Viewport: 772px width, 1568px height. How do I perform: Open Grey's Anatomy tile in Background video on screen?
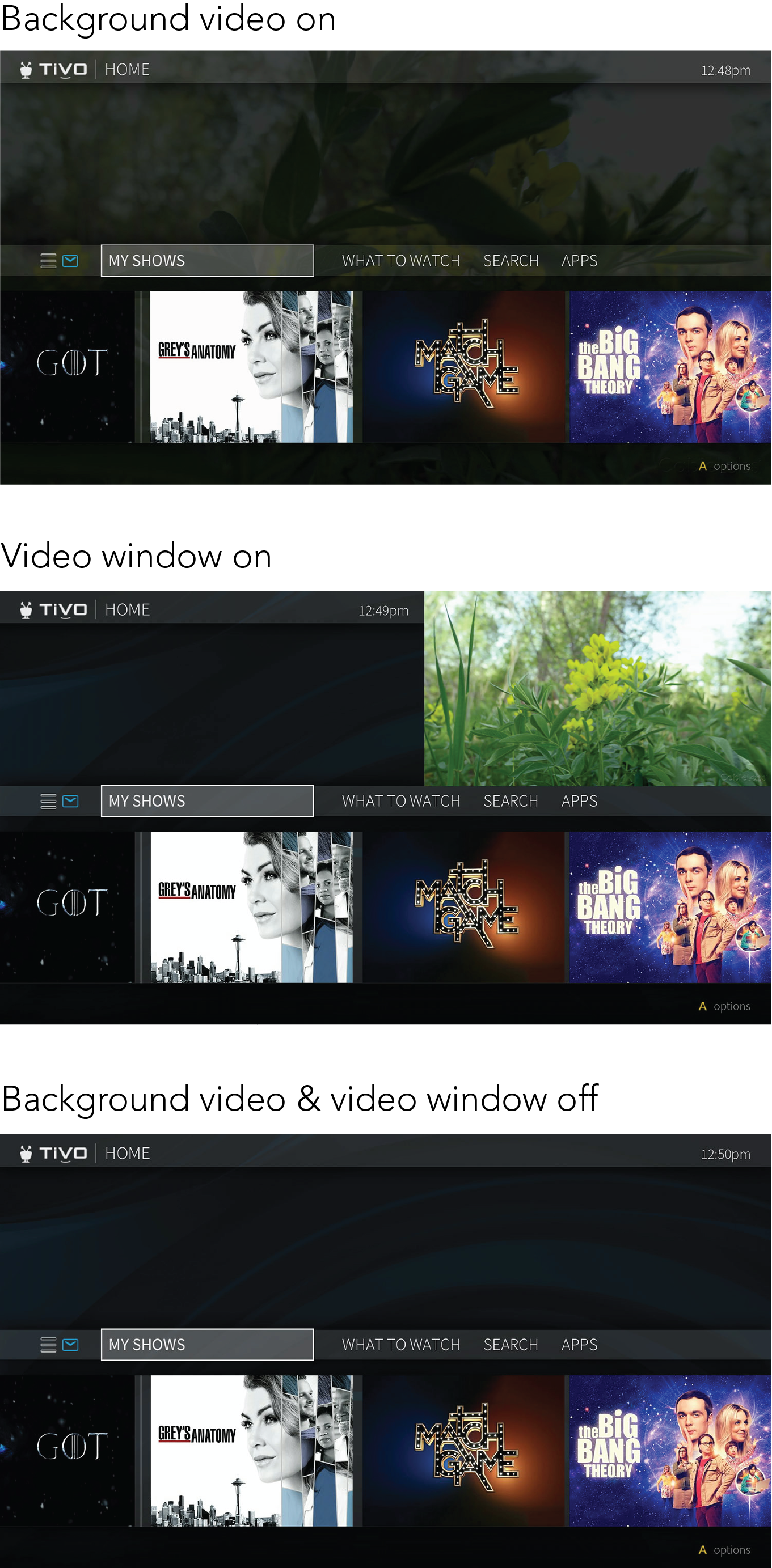pos(251,366)
